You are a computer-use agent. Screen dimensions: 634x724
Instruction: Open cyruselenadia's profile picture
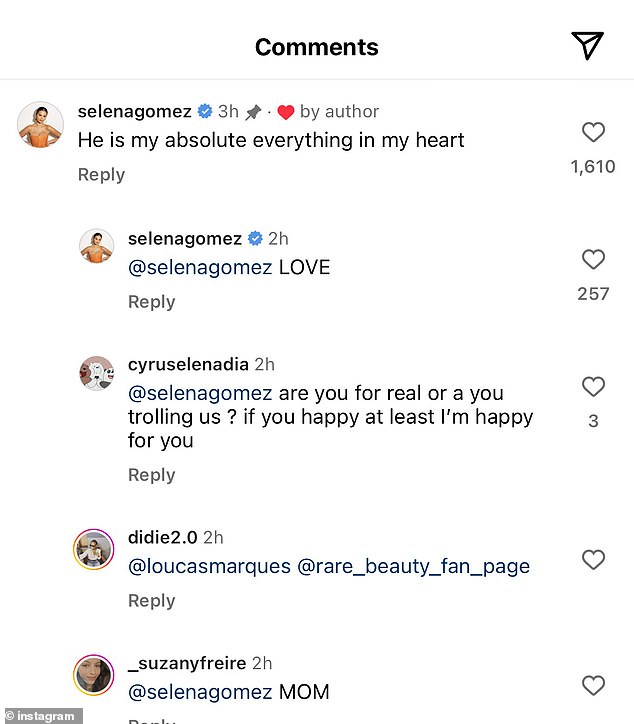click(x=97, y=373)
